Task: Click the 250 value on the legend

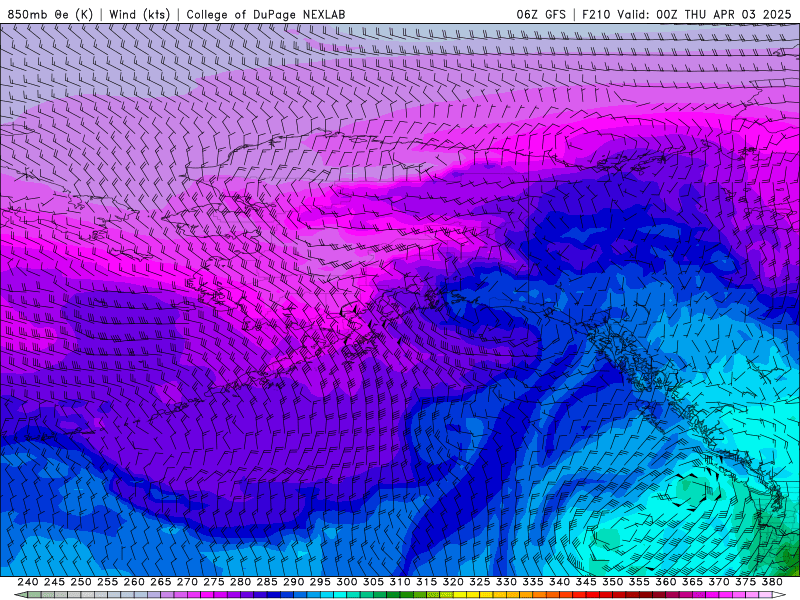Action: (81, 582)
